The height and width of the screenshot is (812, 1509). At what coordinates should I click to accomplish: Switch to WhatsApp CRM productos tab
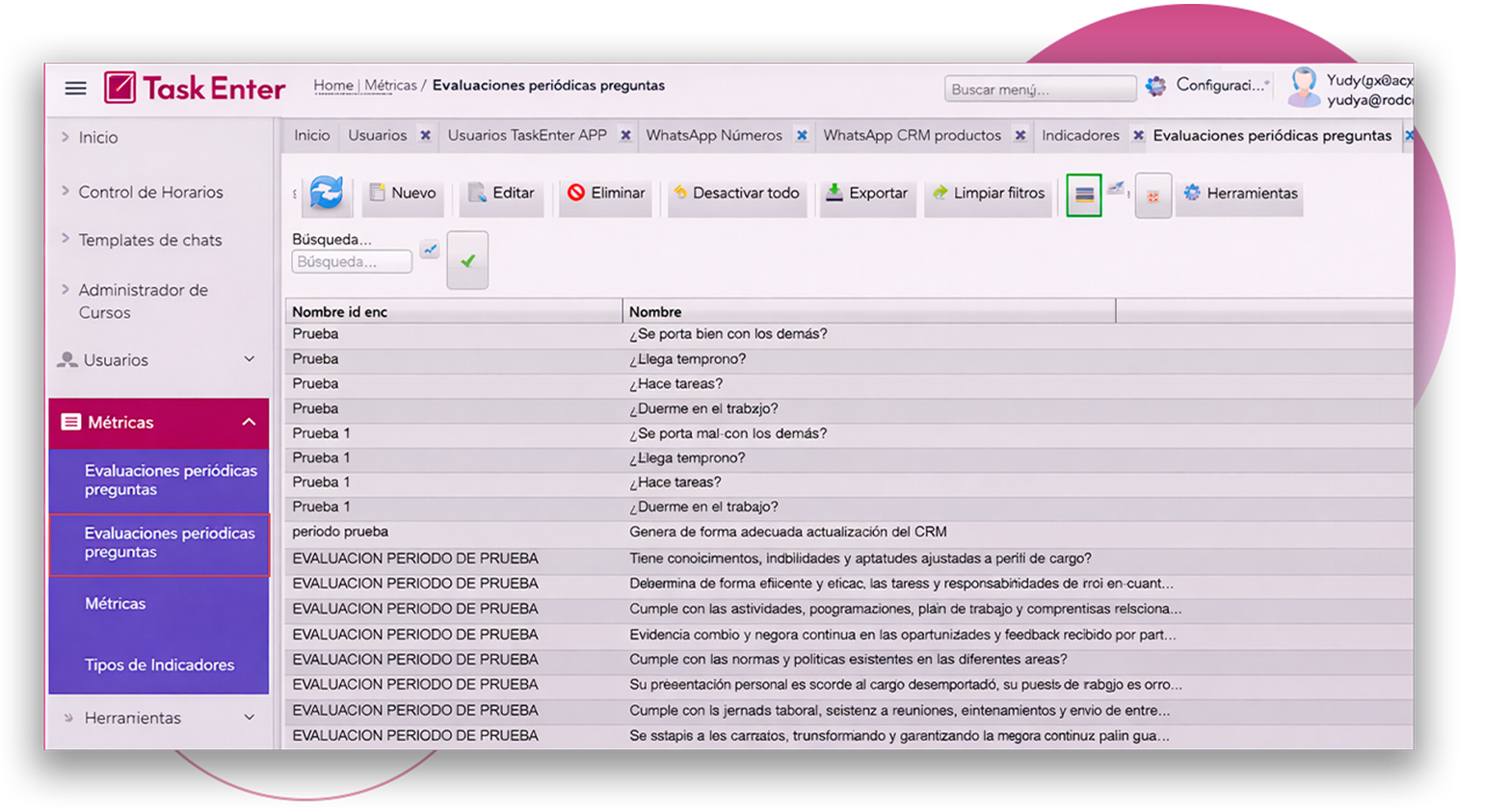912,136
